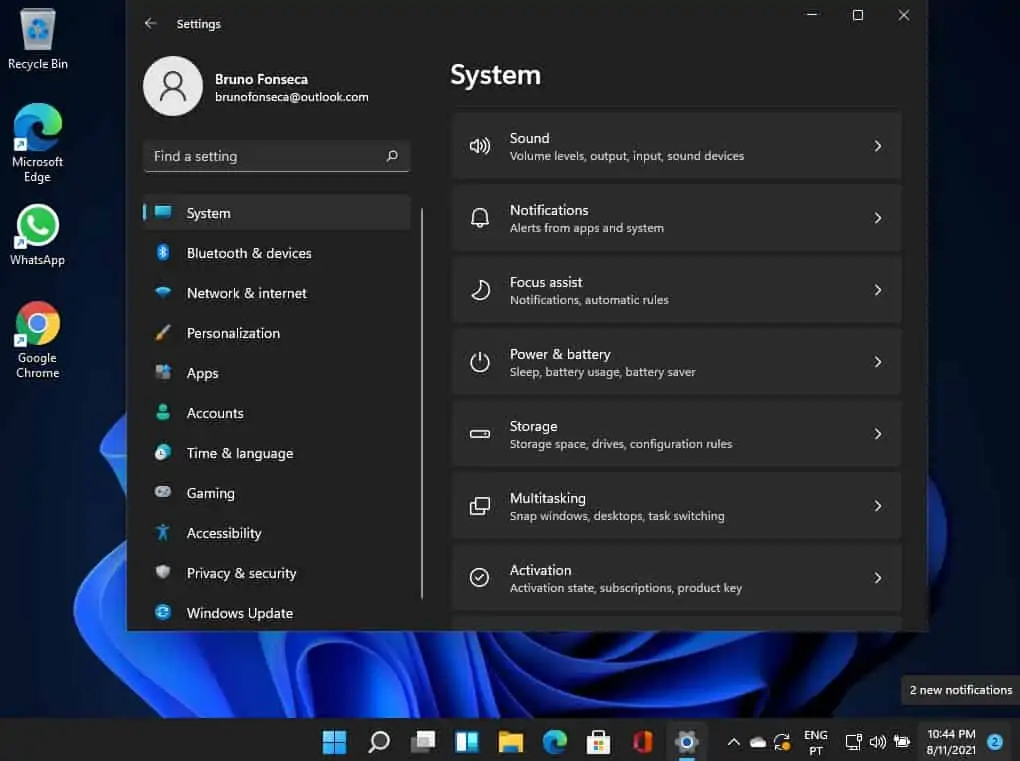Image resolution: width=1020 pixels, height=761 pixels.
Task: Click the Focus assist crescent icon
Action: (479, 289)
